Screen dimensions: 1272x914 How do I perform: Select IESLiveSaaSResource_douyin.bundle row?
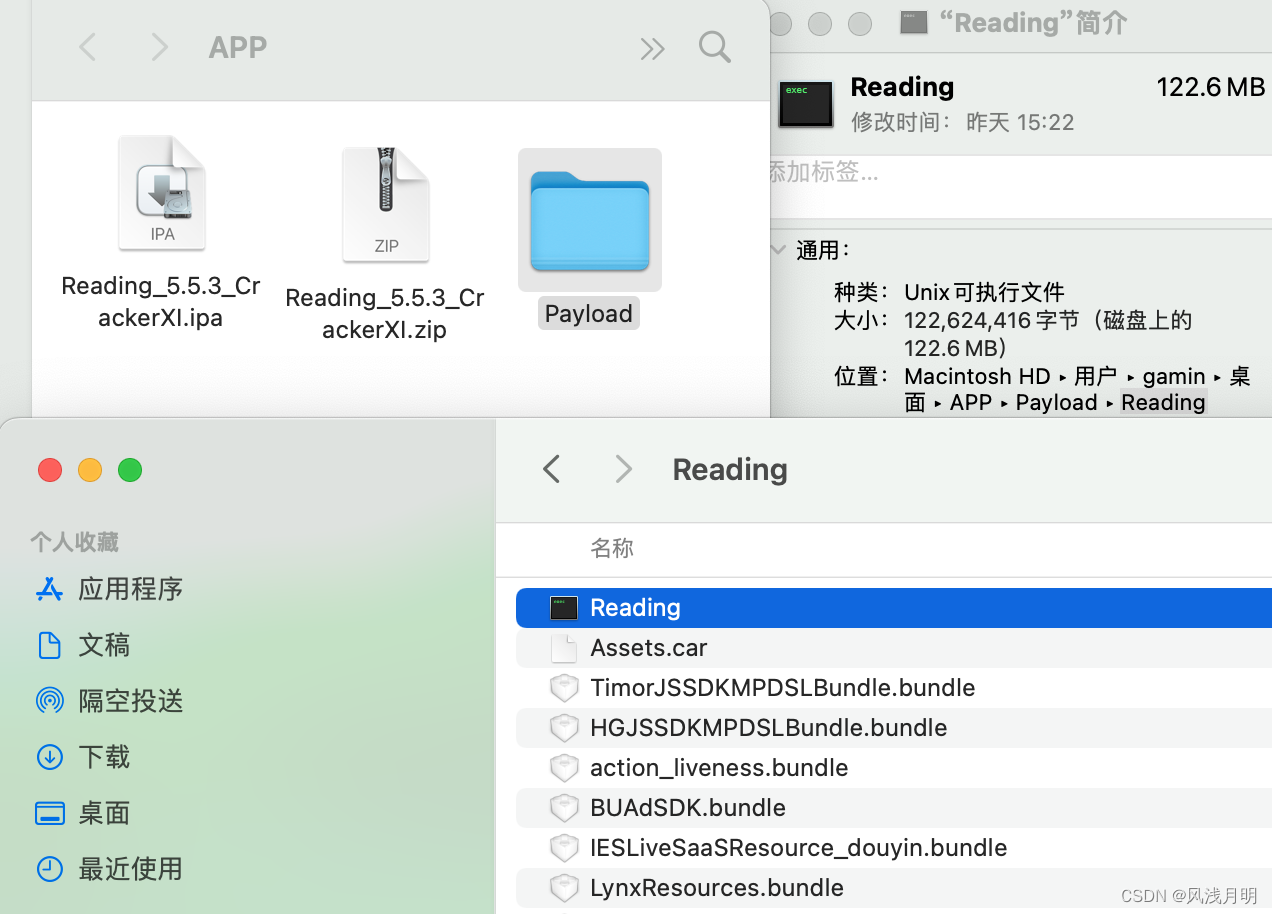point(894,848)
